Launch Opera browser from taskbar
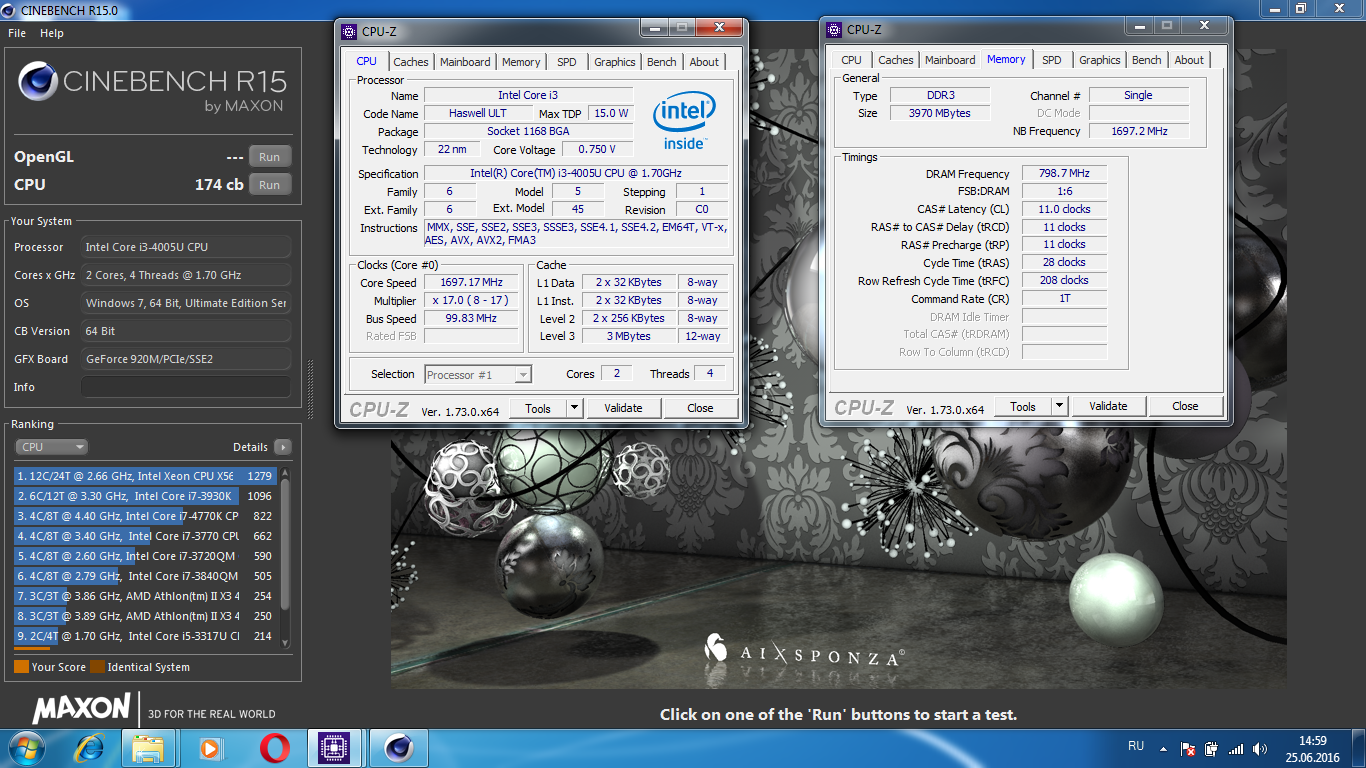Screen dimensions: 1366x768 (274, 748)
